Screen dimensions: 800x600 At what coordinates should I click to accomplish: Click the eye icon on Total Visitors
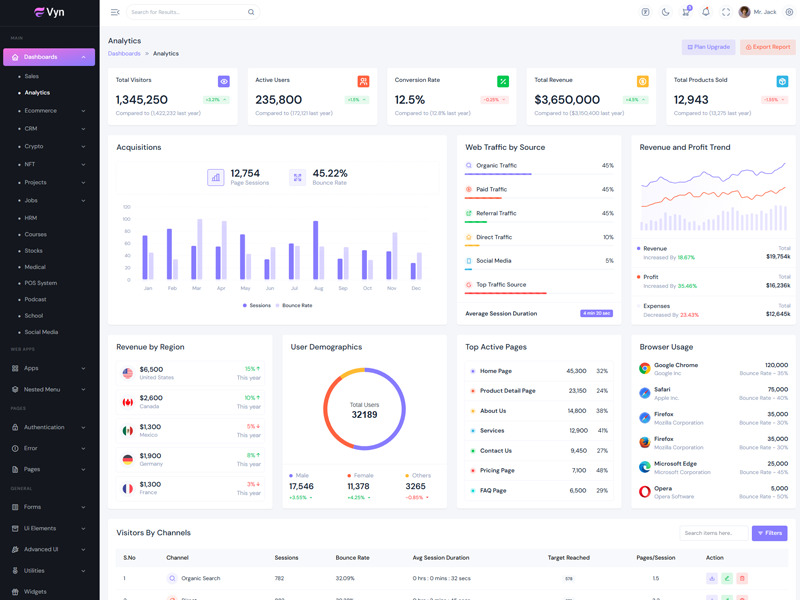pyautogui.click(x=223, y=81)
